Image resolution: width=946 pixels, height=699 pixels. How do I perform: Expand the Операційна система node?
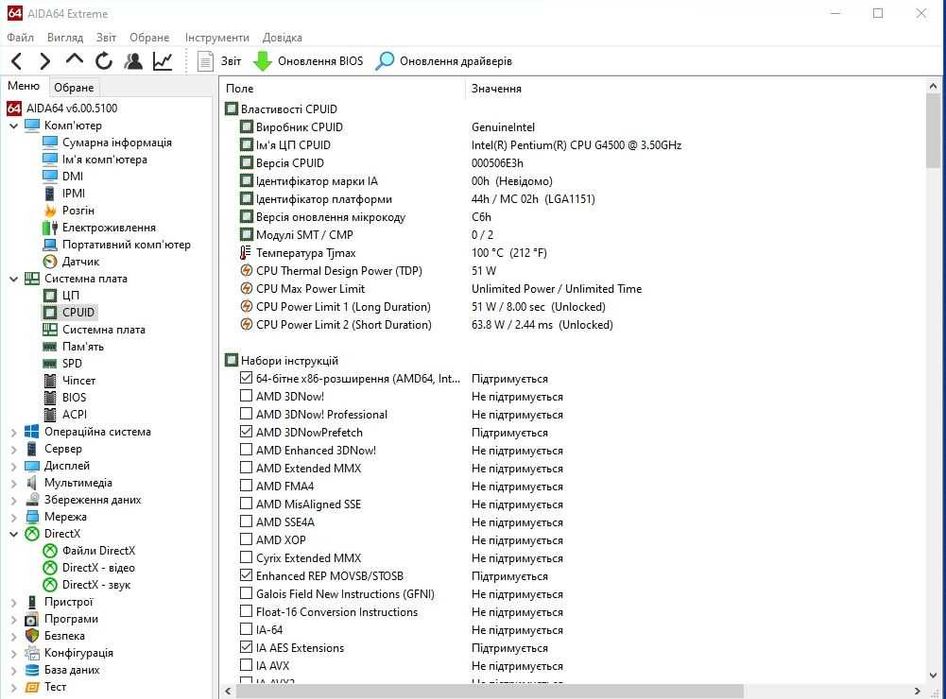(13, 432)
